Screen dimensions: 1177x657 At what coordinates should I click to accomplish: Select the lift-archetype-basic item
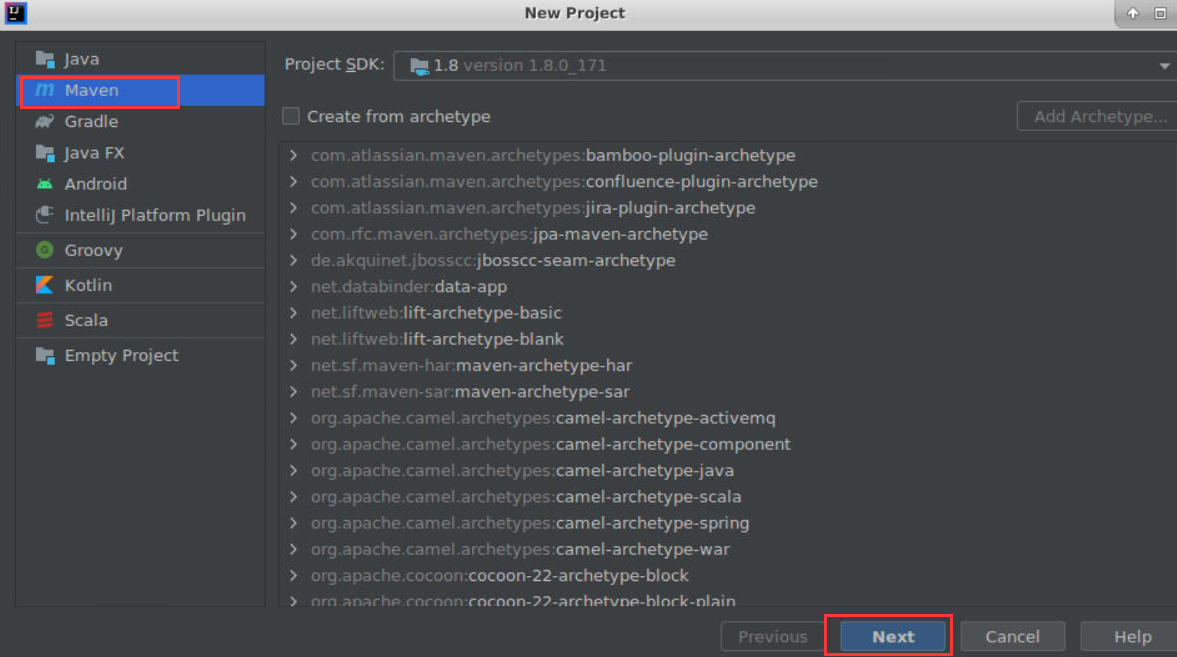(482, 313)
